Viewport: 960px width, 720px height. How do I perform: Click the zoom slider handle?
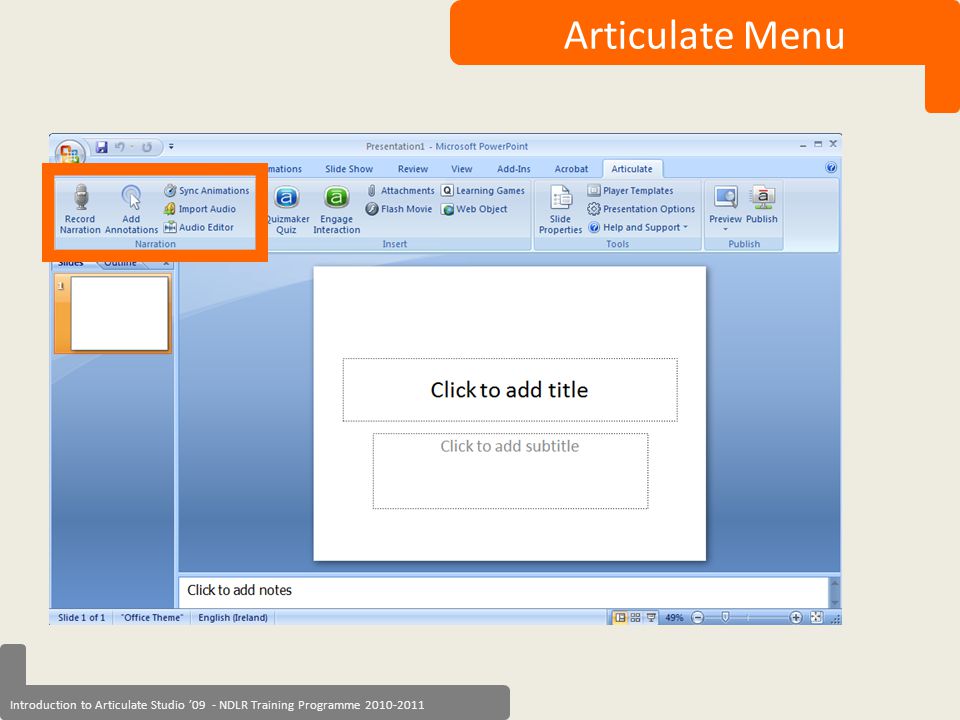[x=725, y=617]
